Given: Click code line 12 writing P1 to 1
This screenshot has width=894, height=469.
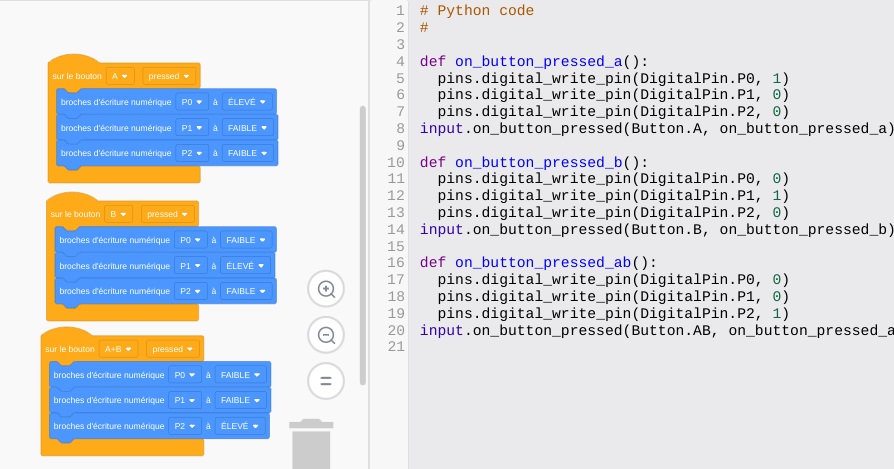Looking at the screenshot, I should click(613, 196).
